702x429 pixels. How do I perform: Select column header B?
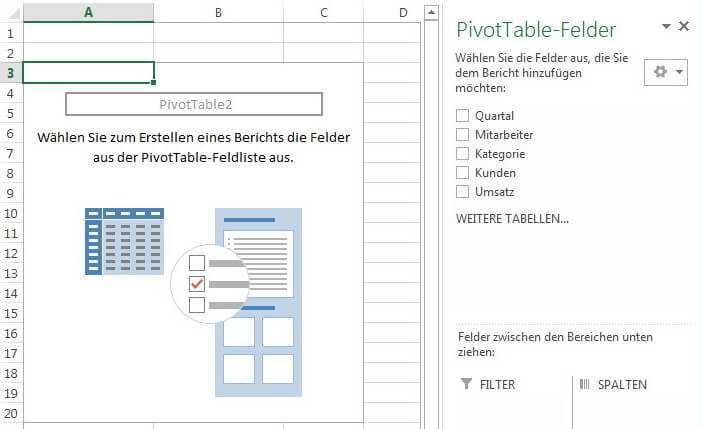coord(218,13)
